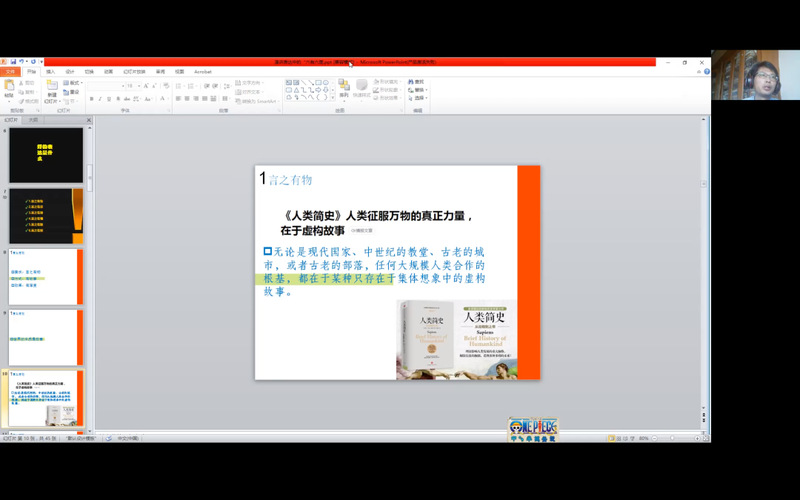Expand the shapes gallery more button
Viewport: 800px width, 500px height.
333,97
